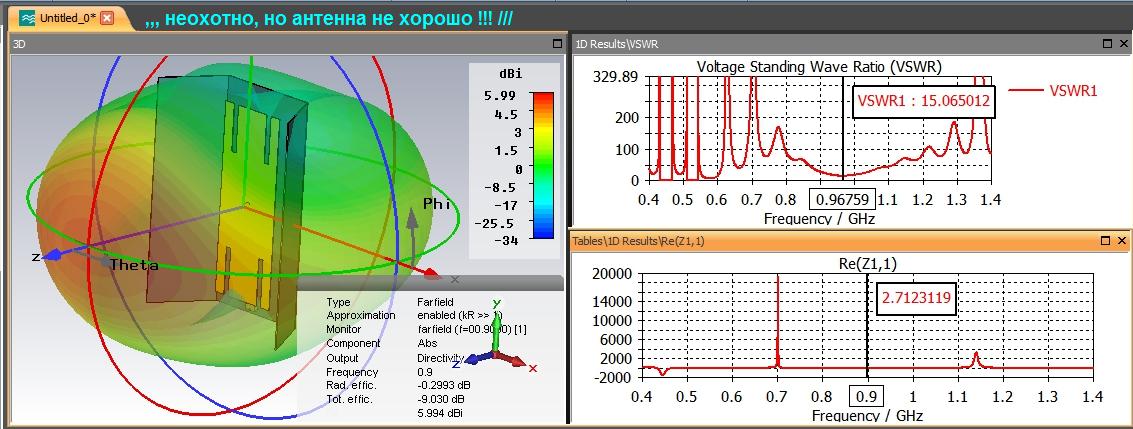
Task: Click the Re(Z1,1) plot title
Action: (x=869, y=264)
